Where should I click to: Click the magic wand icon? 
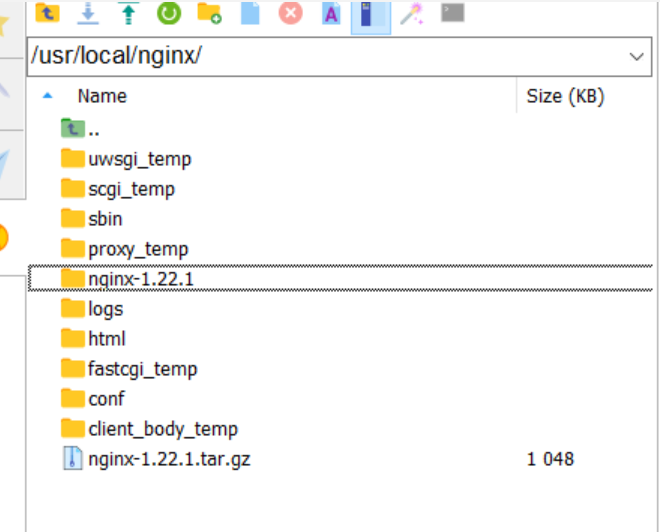tap(411, 12)
